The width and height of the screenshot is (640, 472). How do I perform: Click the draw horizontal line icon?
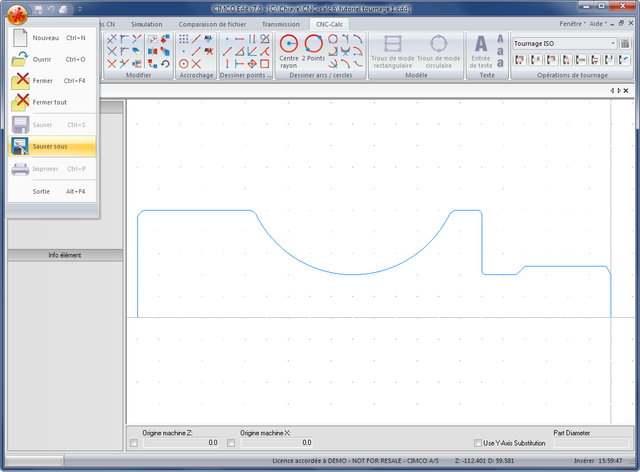click(240, 39)
